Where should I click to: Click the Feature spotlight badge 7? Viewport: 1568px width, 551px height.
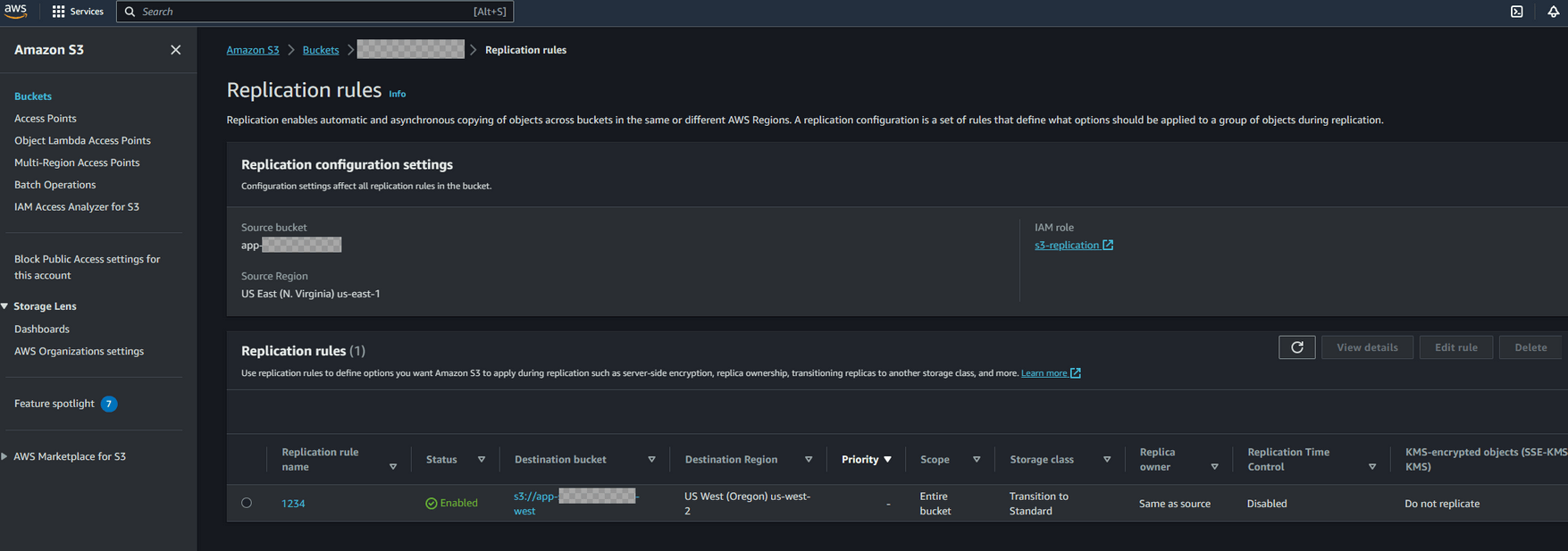tap(109, 404)
